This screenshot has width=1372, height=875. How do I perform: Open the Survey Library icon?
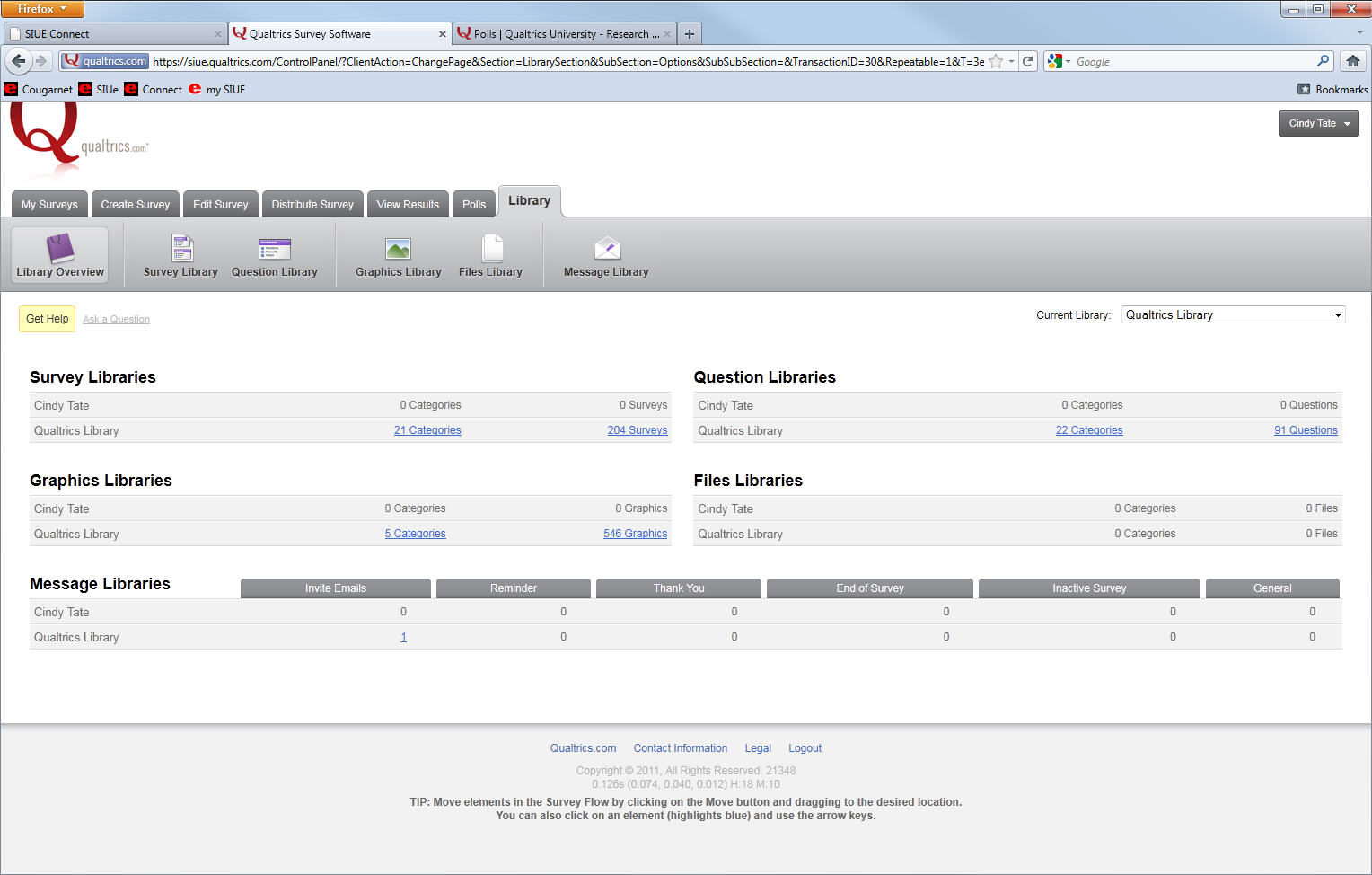181,248
